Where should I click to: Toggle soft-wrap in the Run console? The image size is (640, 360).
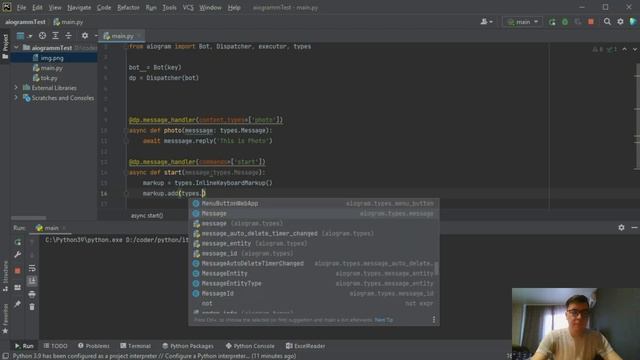pos(32,268)
